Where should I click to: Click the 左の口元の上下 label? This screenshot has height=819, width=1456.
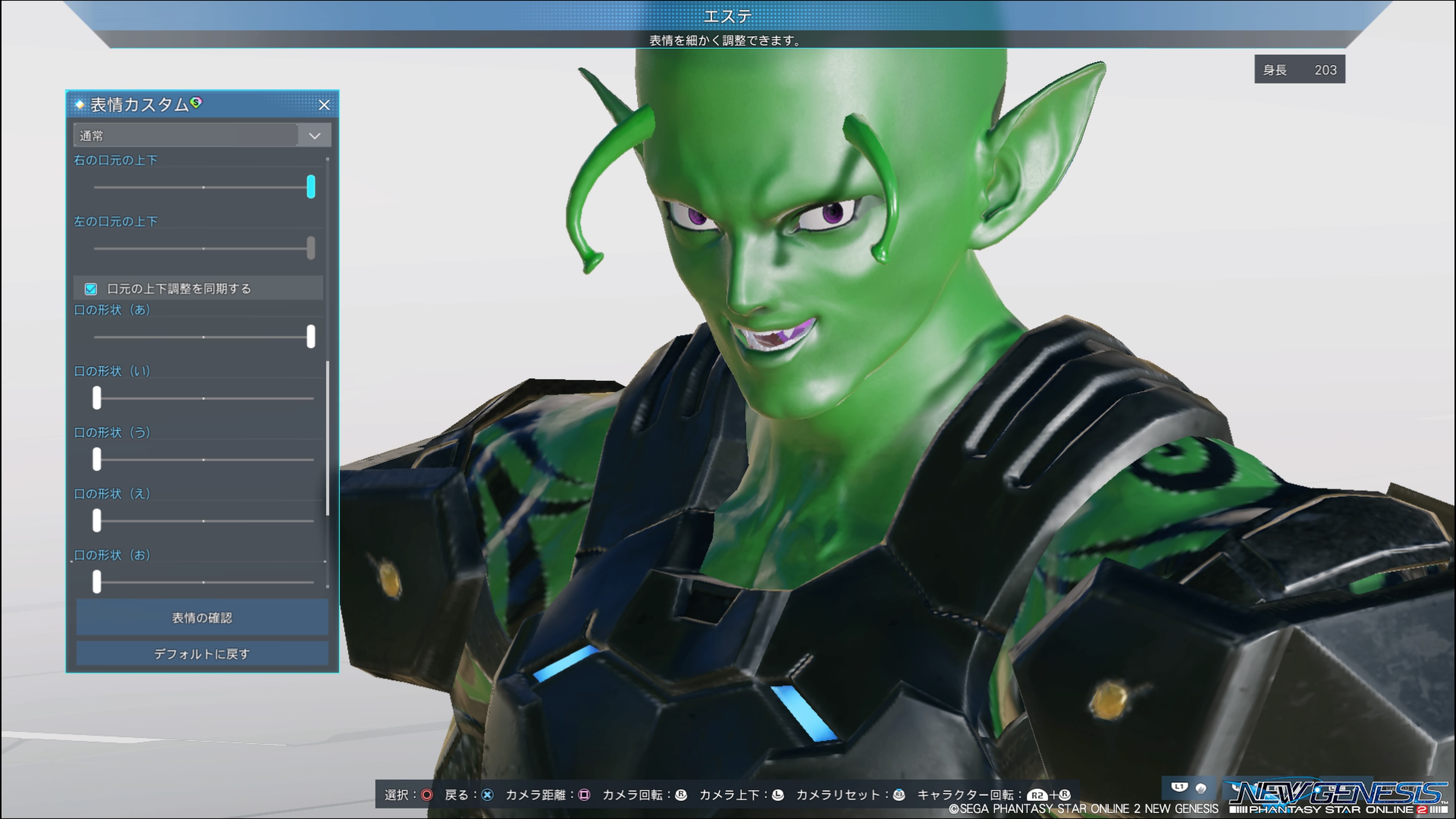click(x=116, y=221)
